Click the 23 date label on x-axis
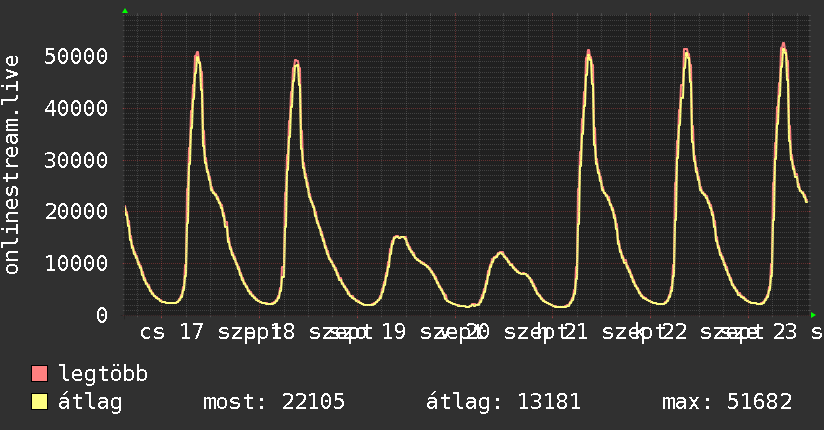824x430 pixels. click(785, 332)
